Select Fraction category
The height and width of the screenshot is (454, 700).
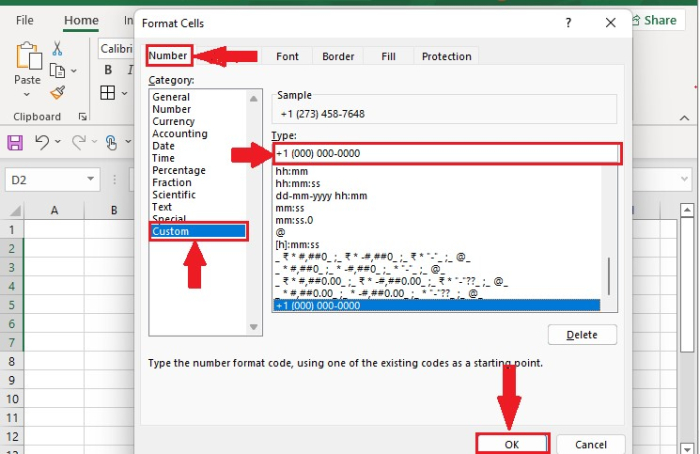click(171, 182)
